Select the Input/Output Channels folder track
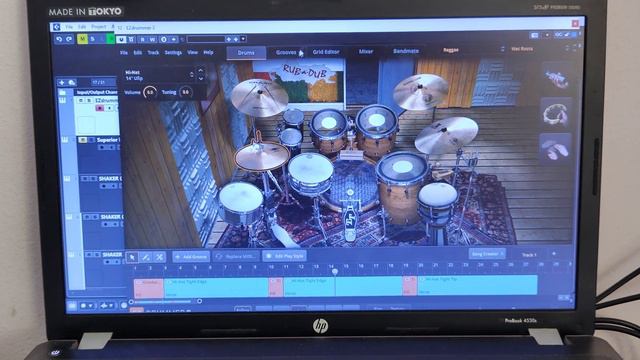 [97, 92]
